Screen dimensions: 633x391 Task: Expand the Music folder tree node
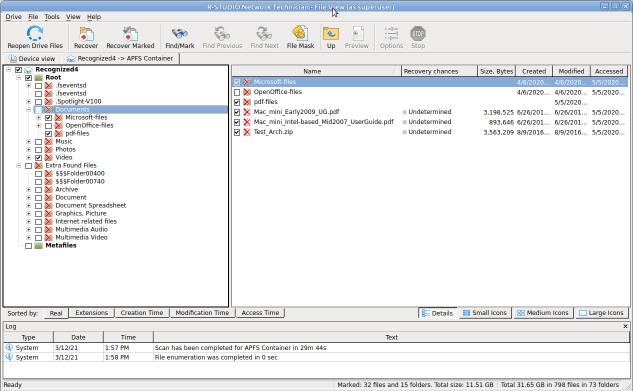[29, 142]
